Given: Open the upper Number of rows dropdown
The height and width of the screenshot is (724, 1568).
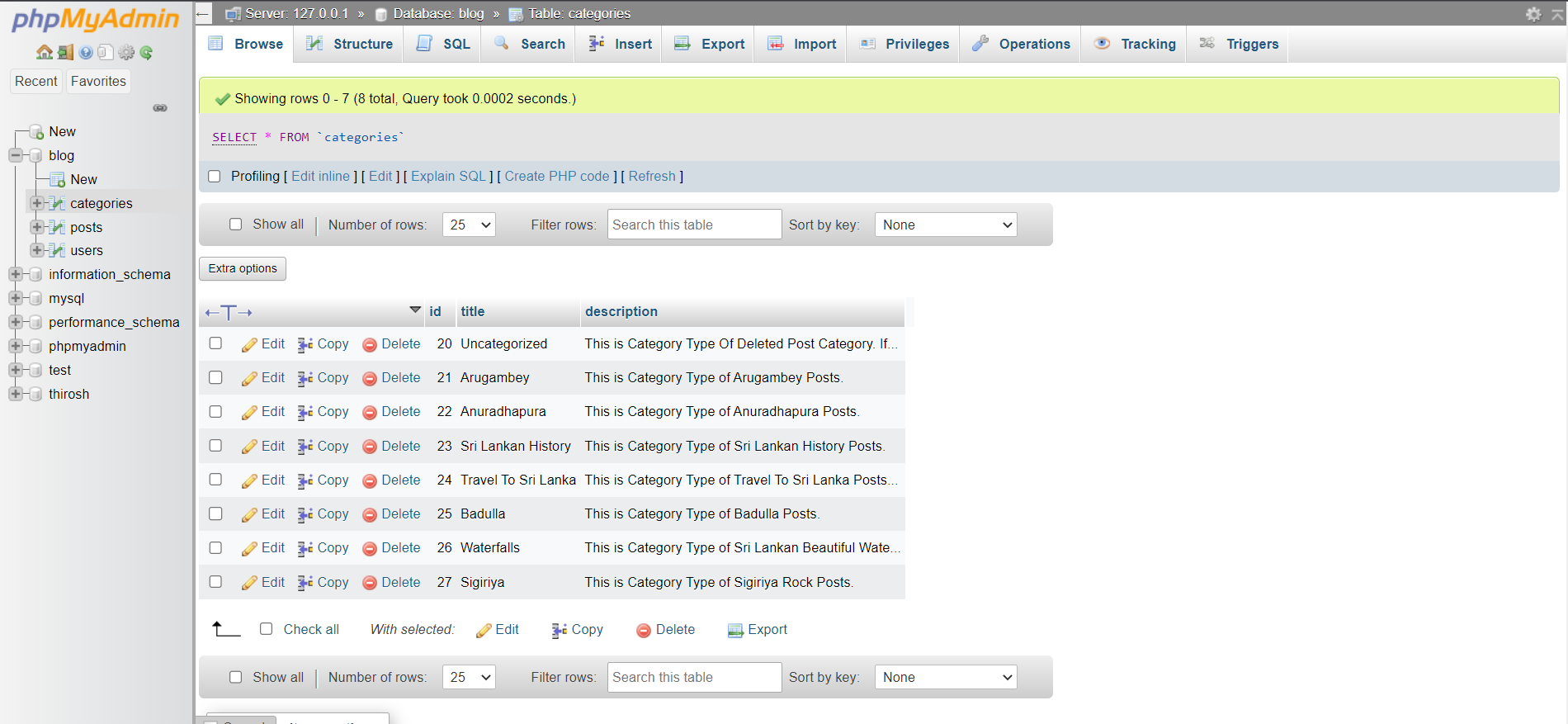Looking at the screenshot, I should [469, 225].
